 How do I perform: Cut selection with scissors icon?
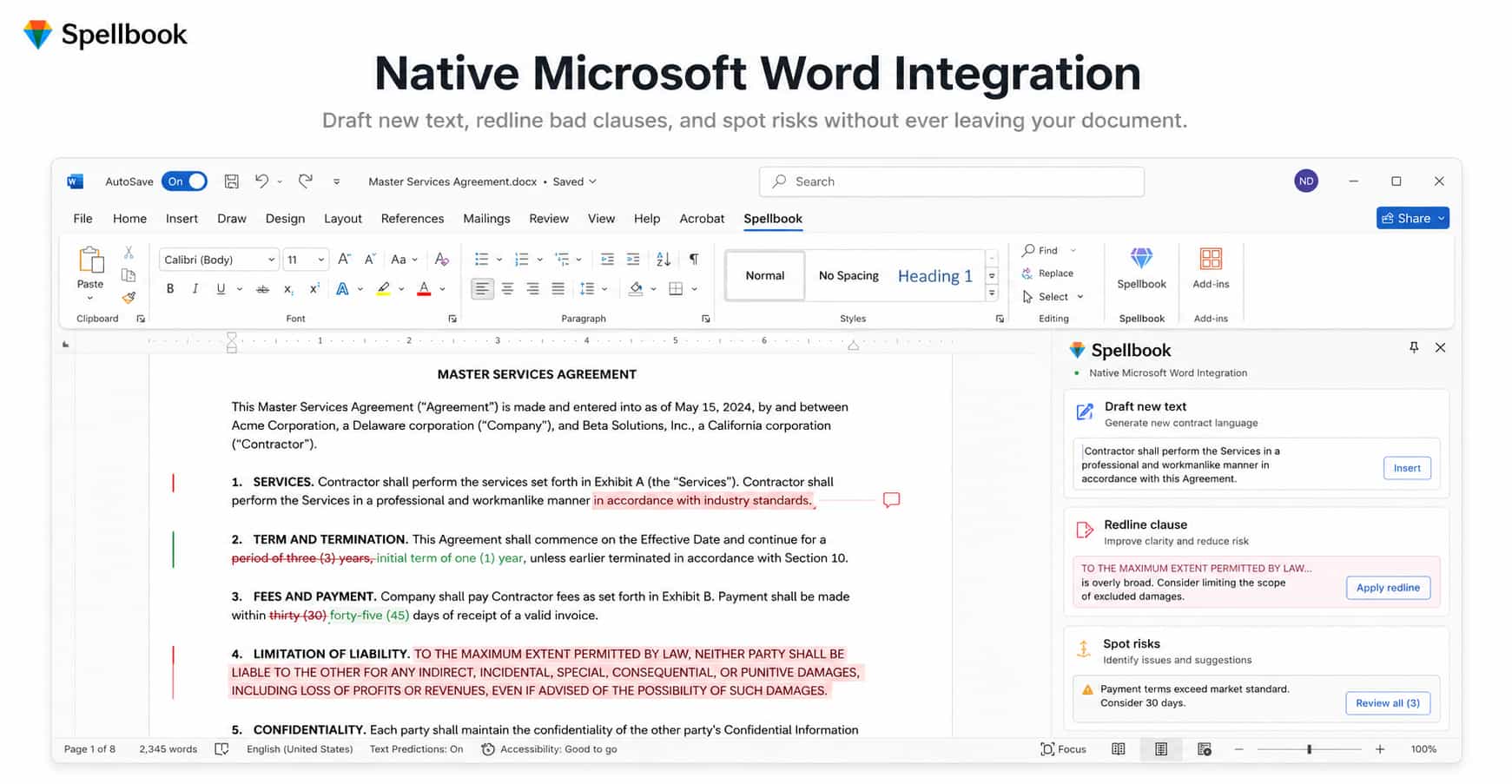[x=129, y=253]
